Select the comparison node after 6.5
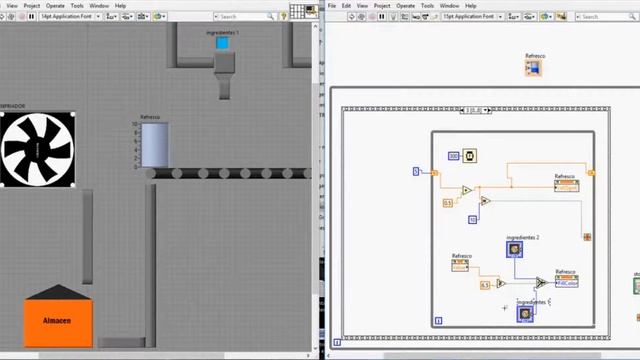640x360 pixels. pyautogui.click(x=501, y=283)
